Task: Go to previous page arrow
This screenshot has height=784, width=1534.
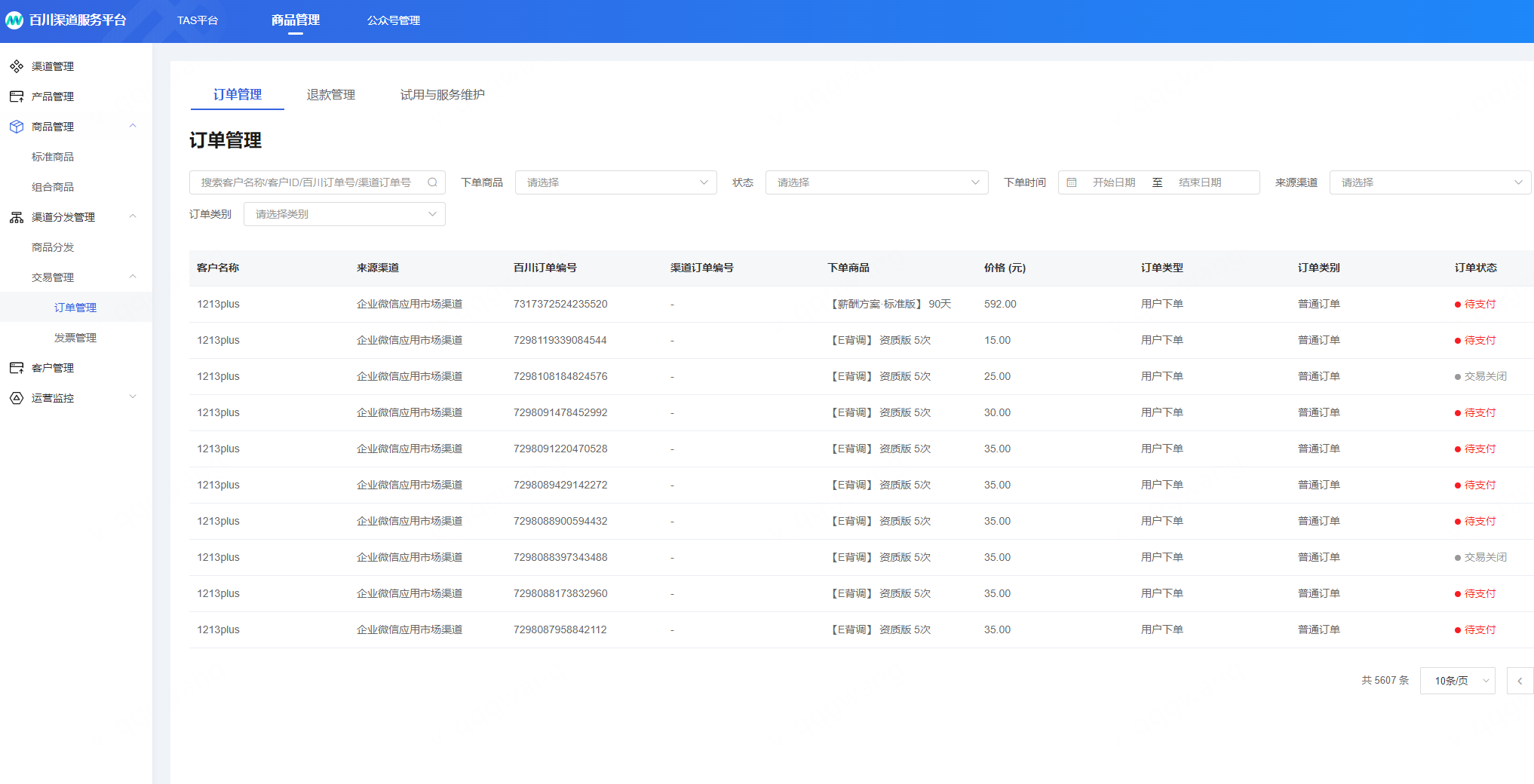Action: (x=1520, y=681)
